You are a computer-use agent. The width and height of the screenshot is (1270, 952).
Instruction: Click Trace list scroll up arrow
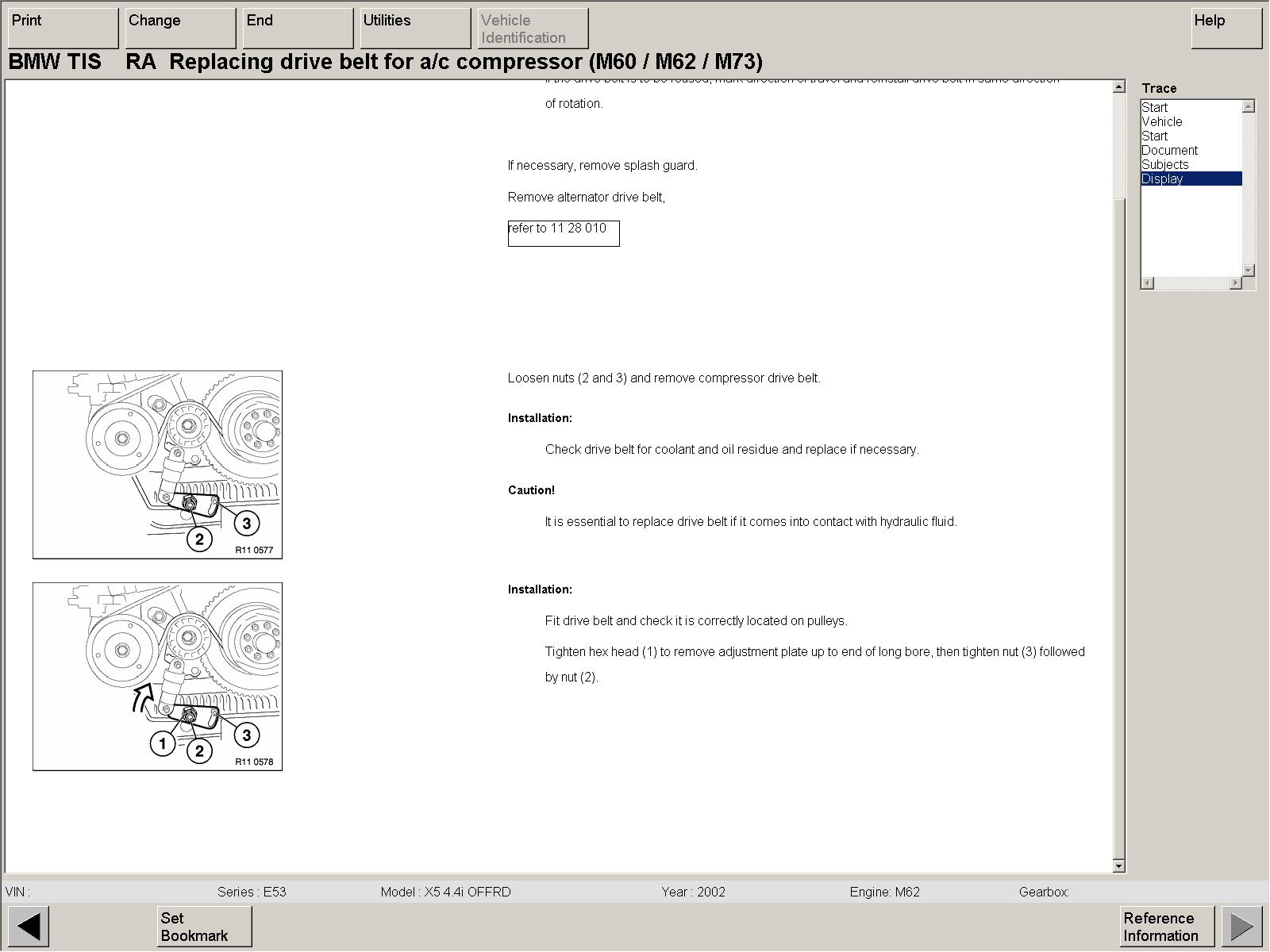point(1249,106)
